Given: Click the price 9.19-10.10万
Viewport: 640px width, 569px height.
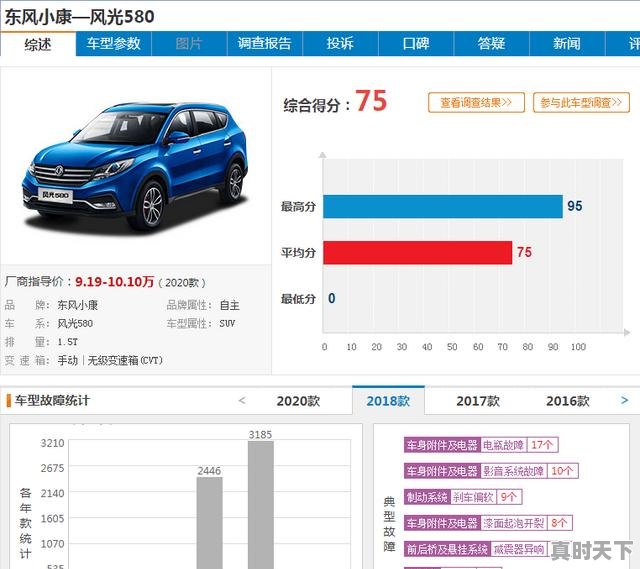Looking at the screenshot, I should pyautogui.click(x=115, y=282).
